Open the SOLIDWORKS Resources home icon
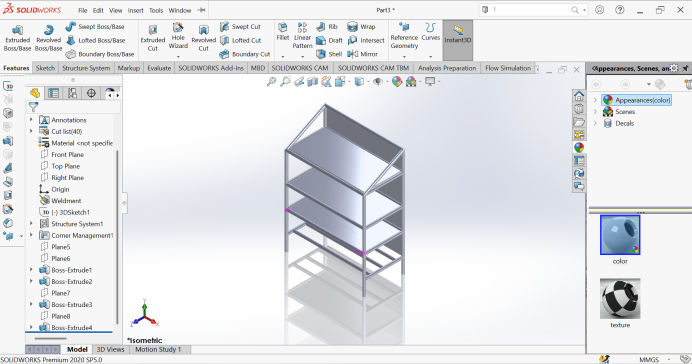692x364 pixels. coord(579,95)
